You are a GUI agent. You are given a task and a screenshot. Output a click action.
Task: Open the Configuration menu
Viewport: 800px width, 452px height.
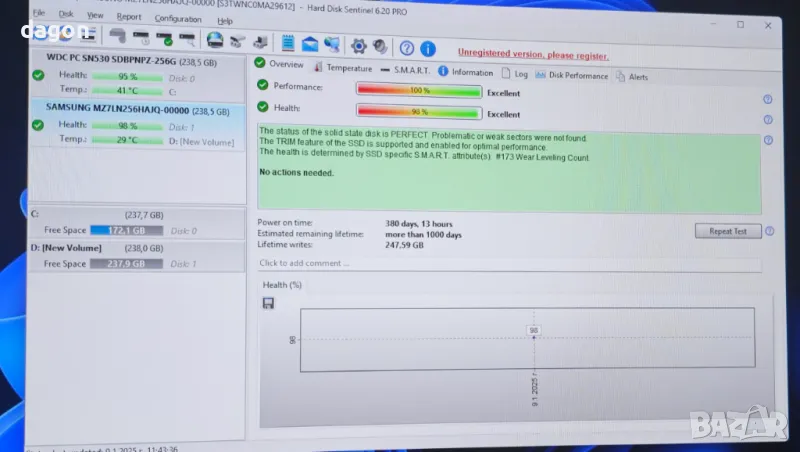(177, 18)
